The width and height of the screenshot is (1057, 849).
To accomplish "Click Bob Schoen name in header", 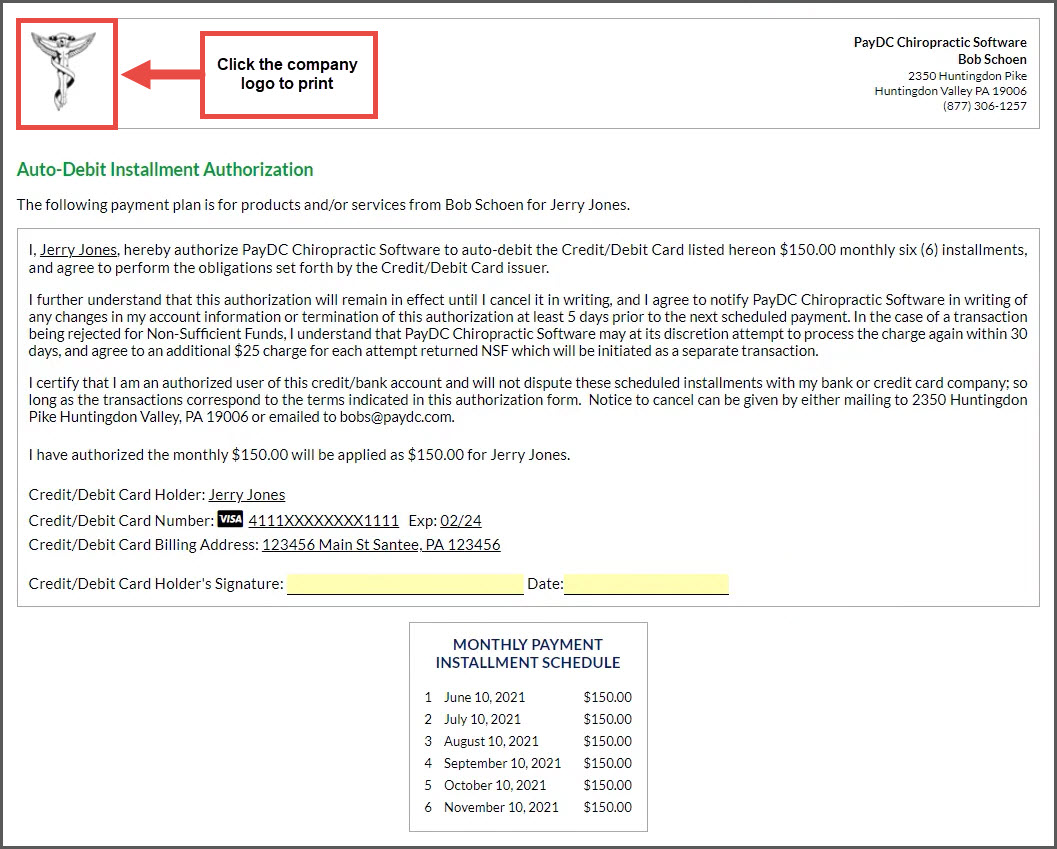I will 992,59.
